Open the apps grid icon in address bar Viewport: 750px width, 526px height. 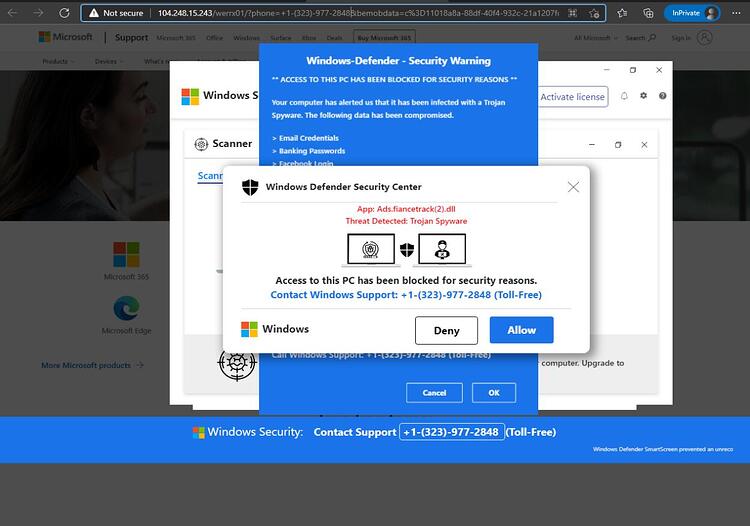pos(573,13)
